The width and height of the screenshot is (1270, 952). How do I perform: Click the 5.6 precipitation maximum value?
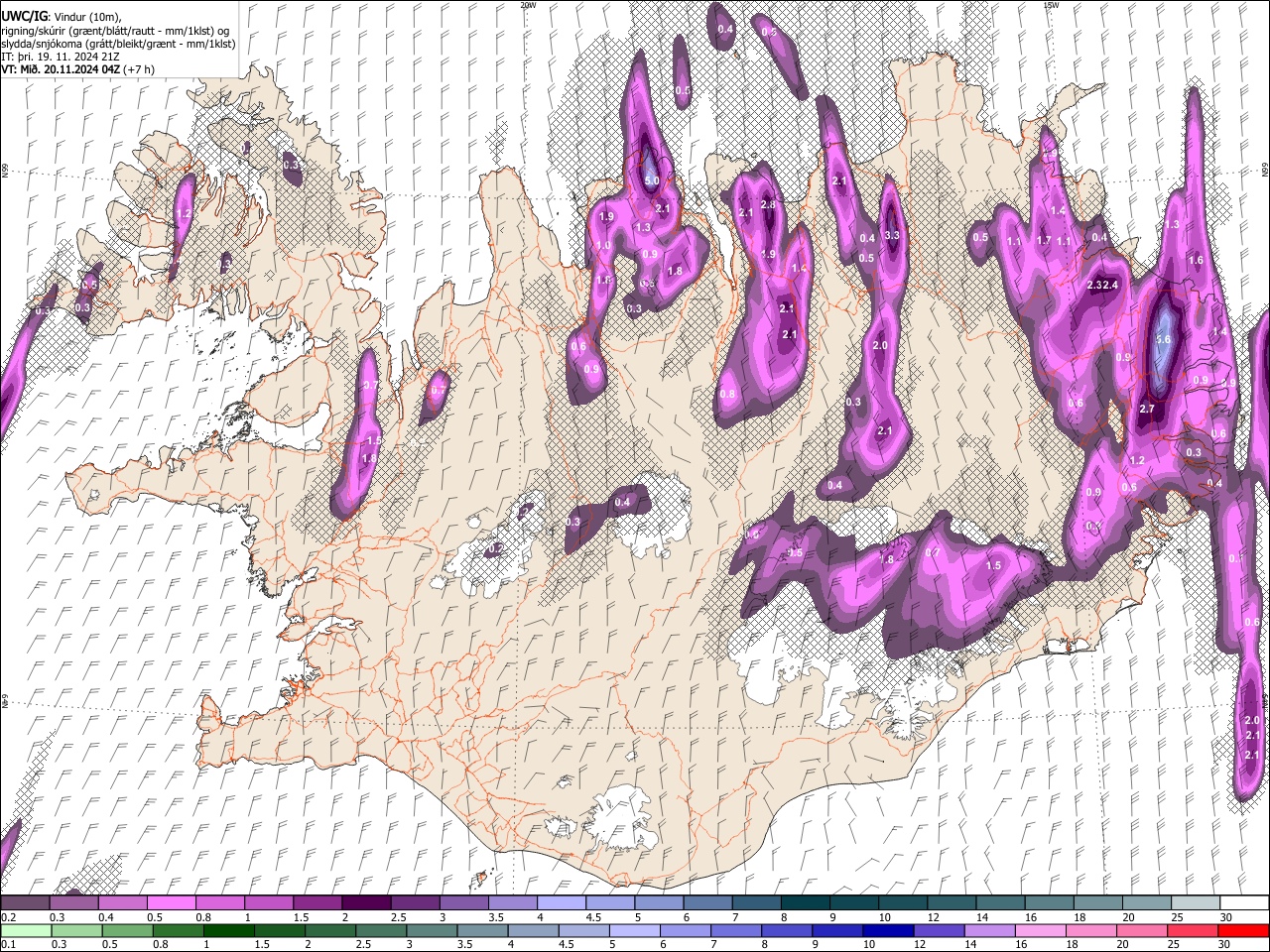(x=1165, y=339)
